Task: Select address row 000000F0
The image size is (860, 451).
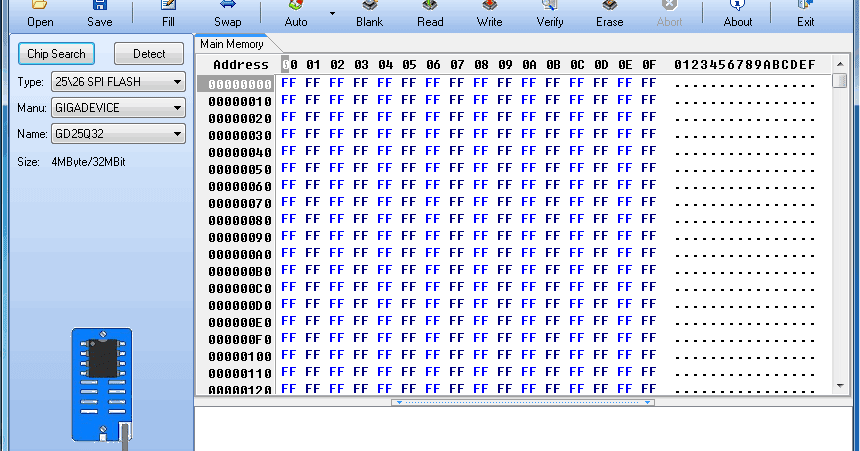Action: 240,340
